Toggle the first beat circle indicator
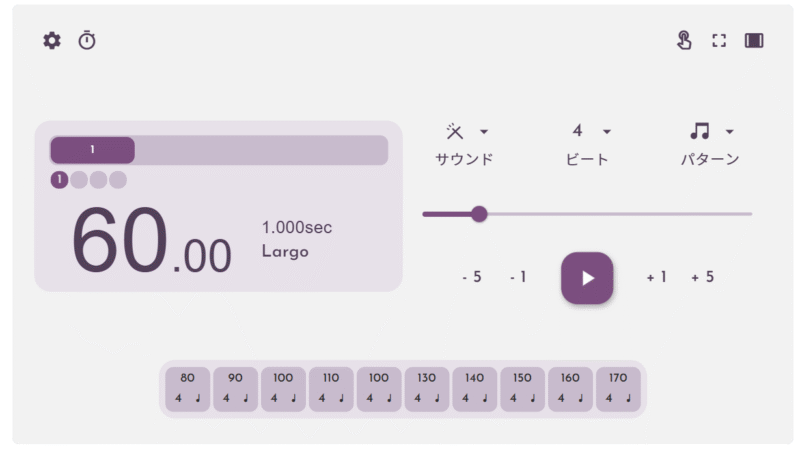800x450 pixels. [59, 180]
